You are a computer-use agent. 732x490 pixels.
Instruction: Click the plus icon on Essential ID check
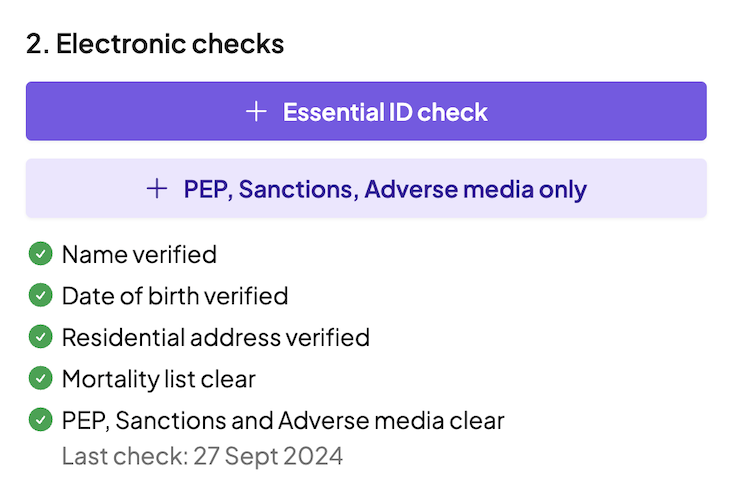257,111
